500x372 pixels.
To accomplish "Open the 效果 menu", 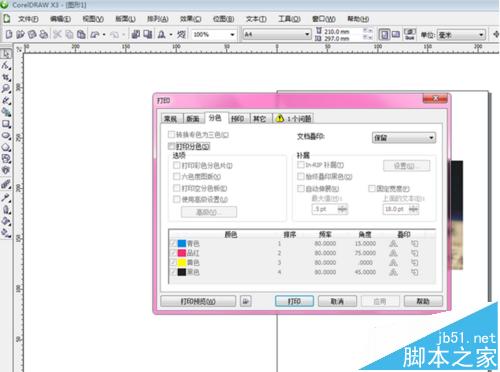I will pos(191,19).
